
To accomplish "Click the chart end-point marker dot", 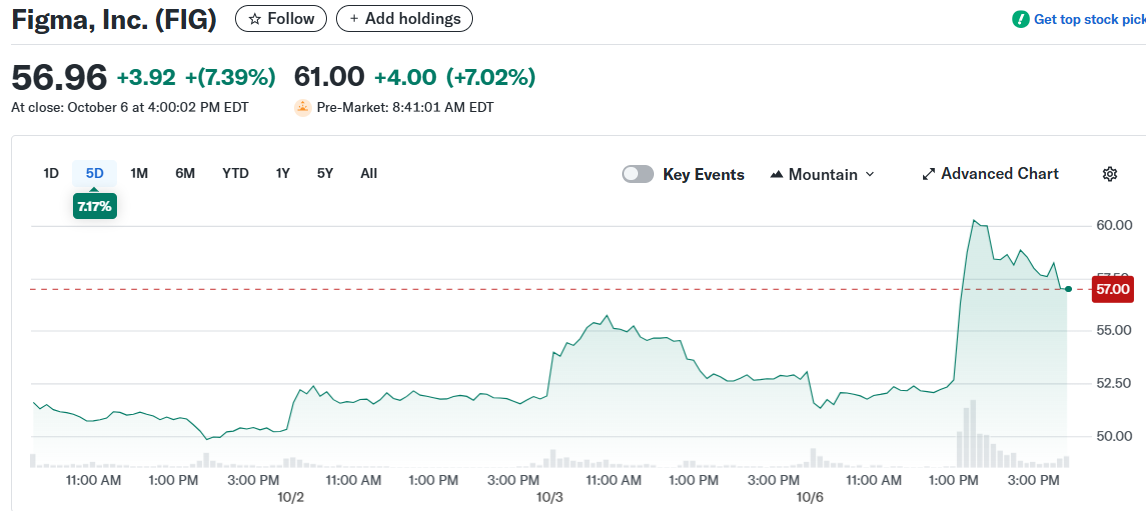I will (x=1068, y=289).
